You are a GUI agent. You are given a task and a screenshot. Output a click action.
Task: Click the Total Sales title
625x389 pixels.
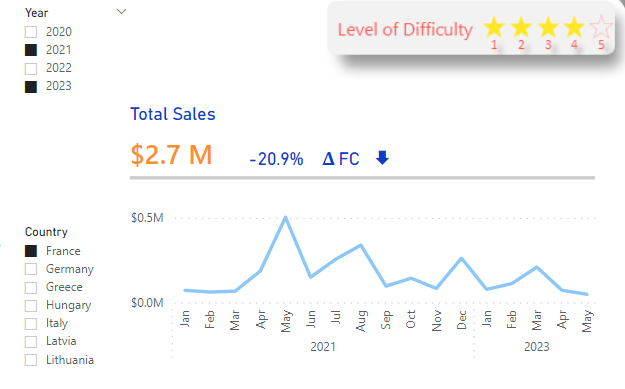coord(173,114)
